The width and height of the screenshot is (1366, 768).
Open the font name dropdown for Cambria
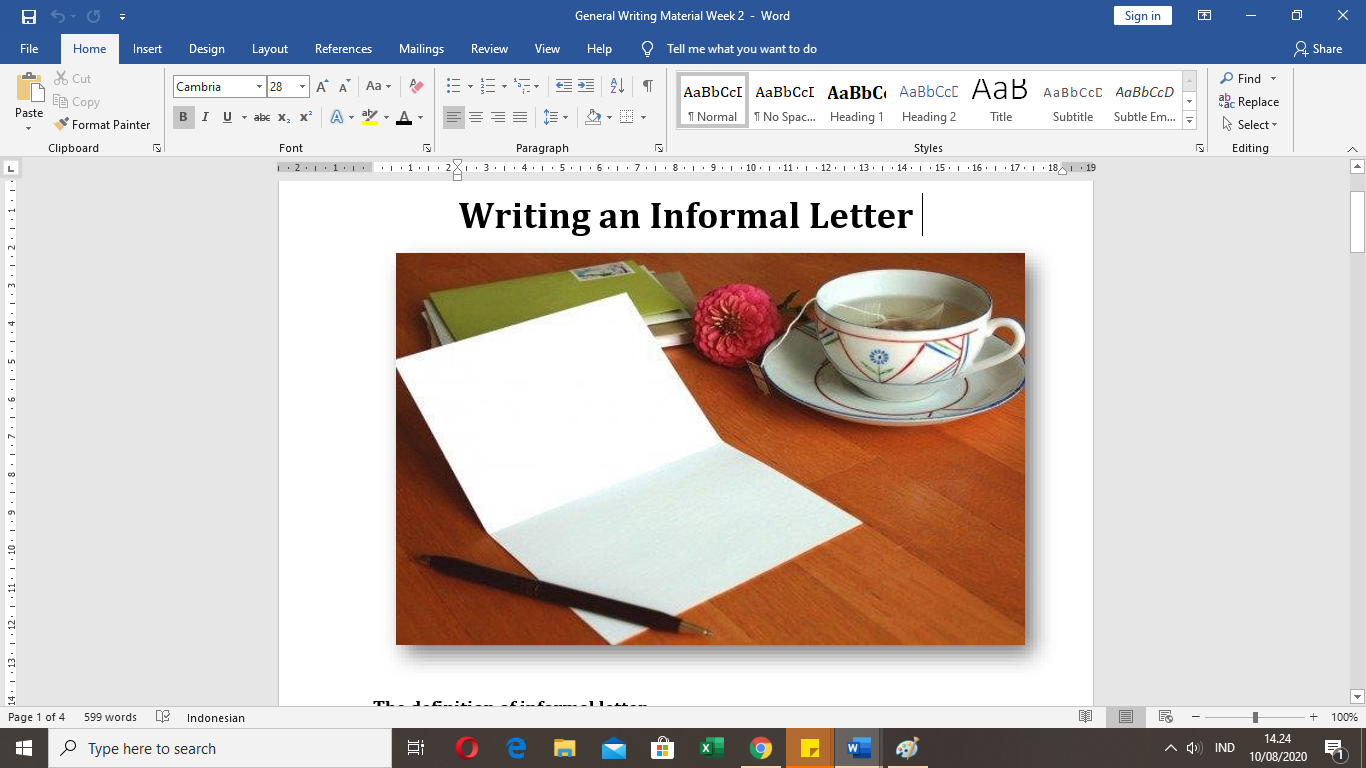[x=259, y=87]
